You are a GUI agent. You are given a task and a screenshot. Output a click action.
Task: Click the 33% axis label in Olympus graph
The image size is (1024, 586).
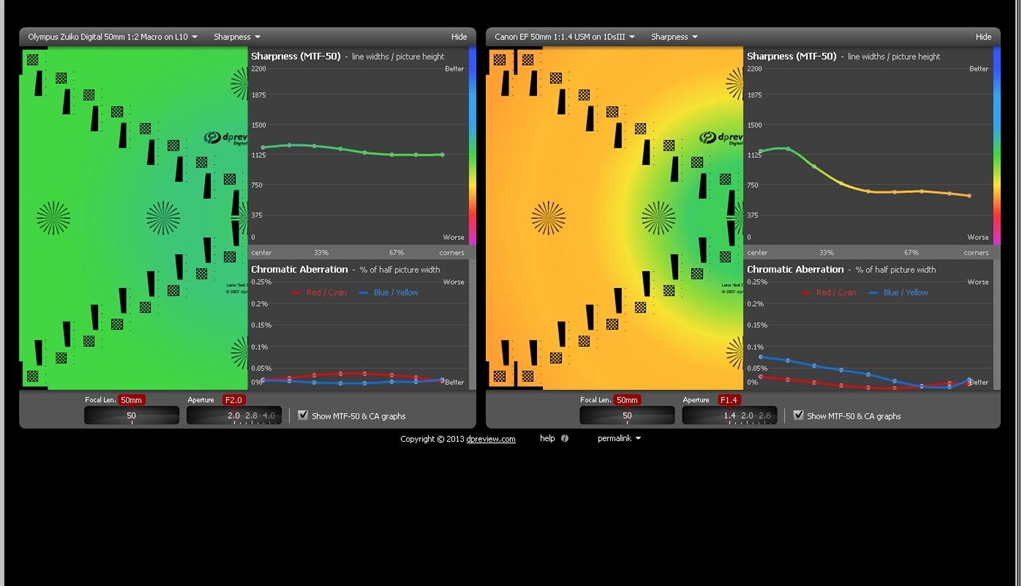tap(321, 252)
